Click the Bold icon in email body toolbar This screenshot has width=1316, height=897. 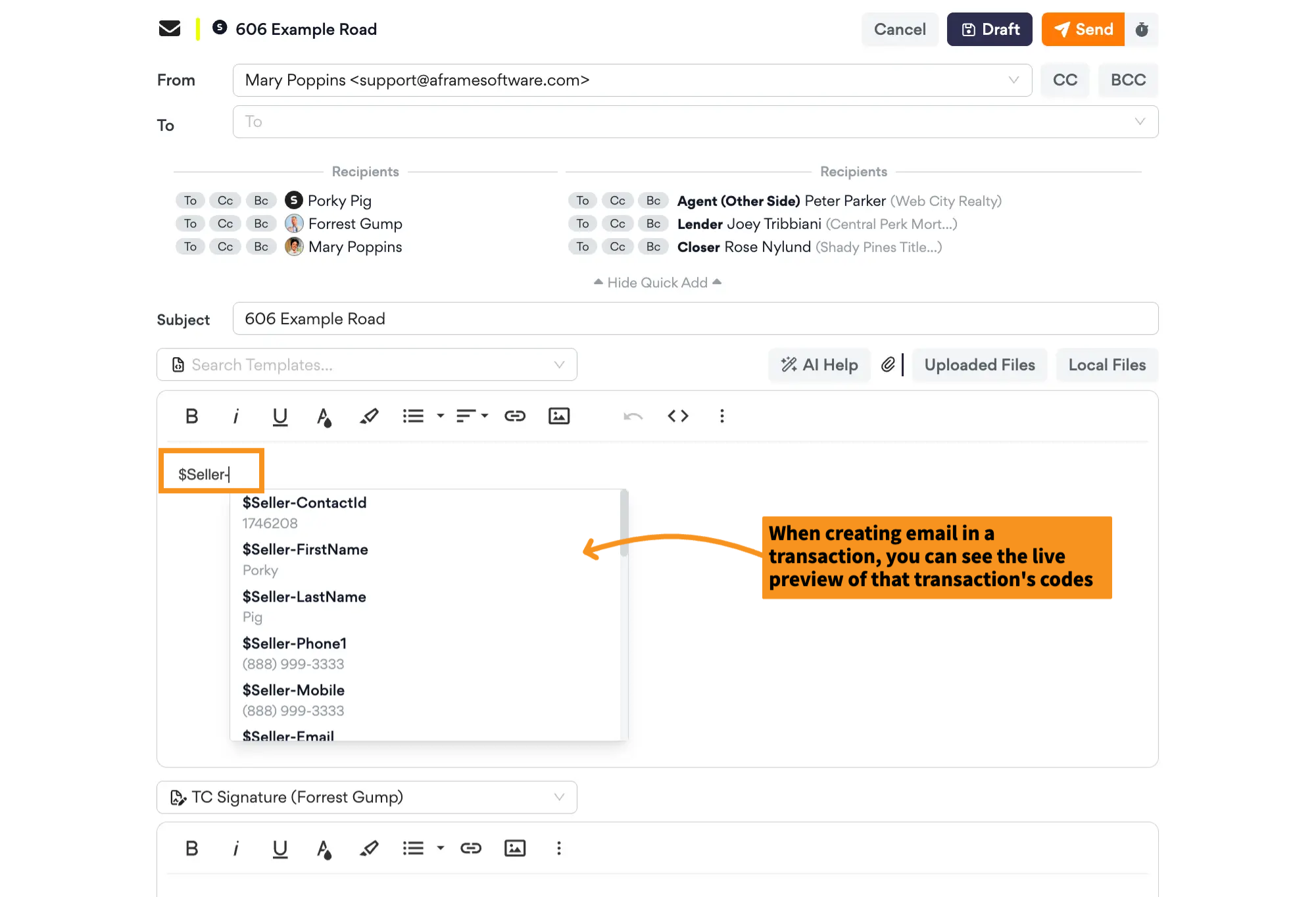pos(191,416)
